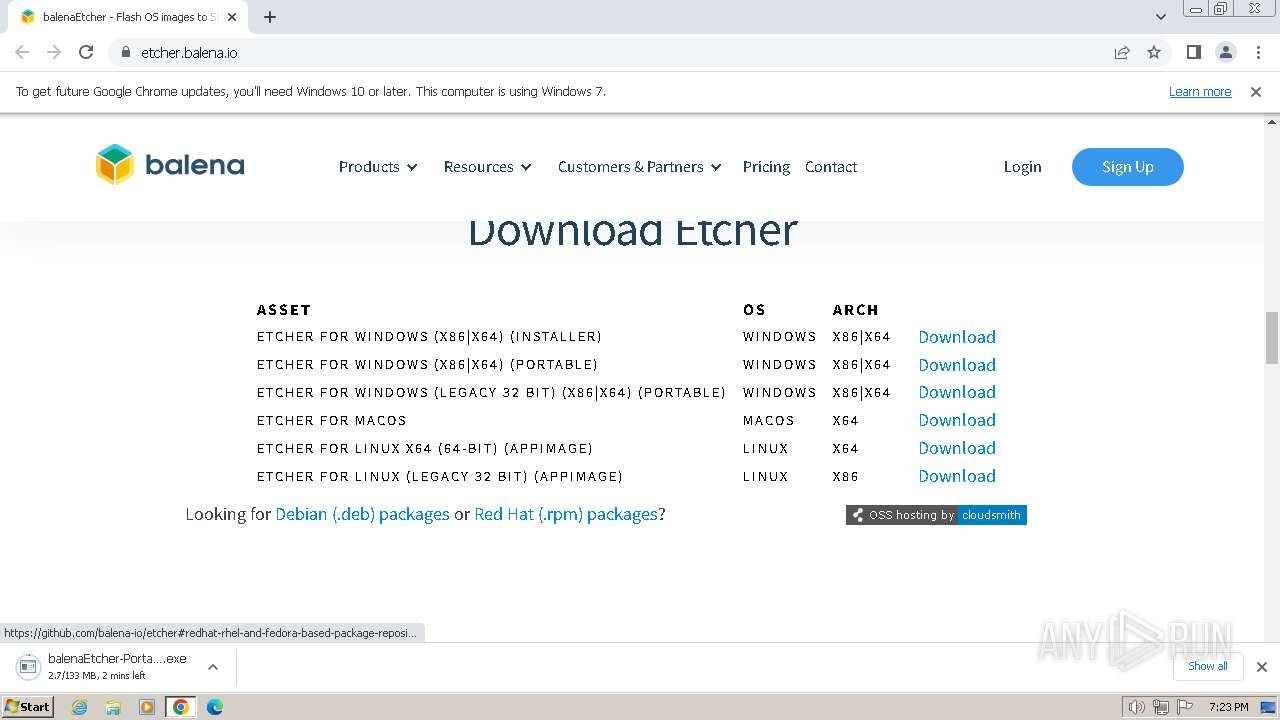This screenshot has width=1280, height=720.
Task: Expand the Products menu
Action: pyautogui.click(x=378, y=167)
